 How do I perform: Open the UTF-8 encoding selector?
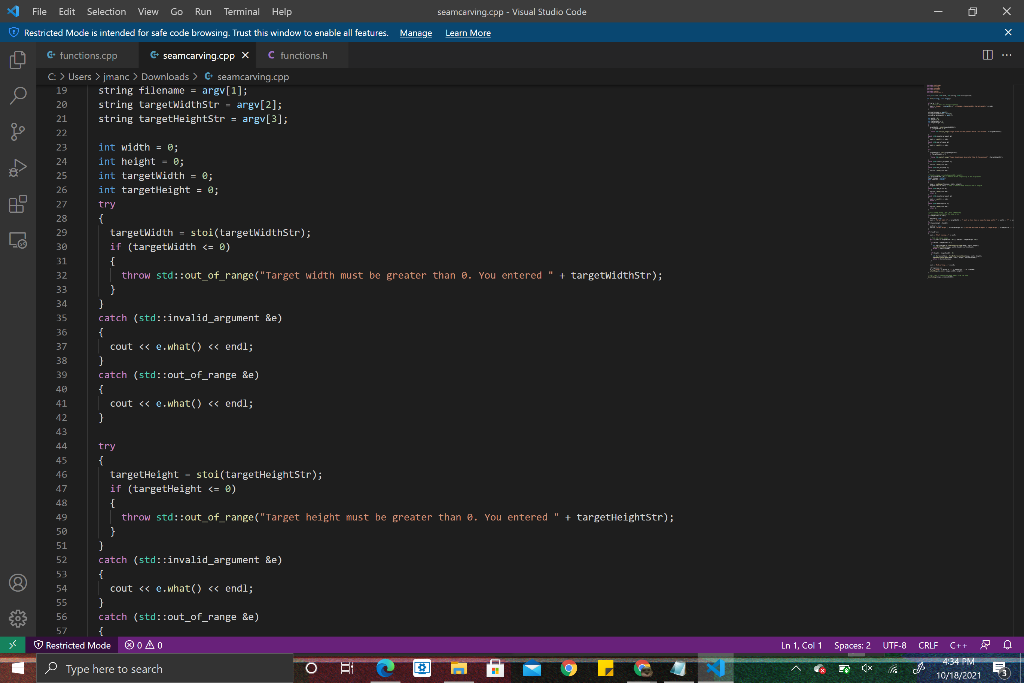(896, 645)
